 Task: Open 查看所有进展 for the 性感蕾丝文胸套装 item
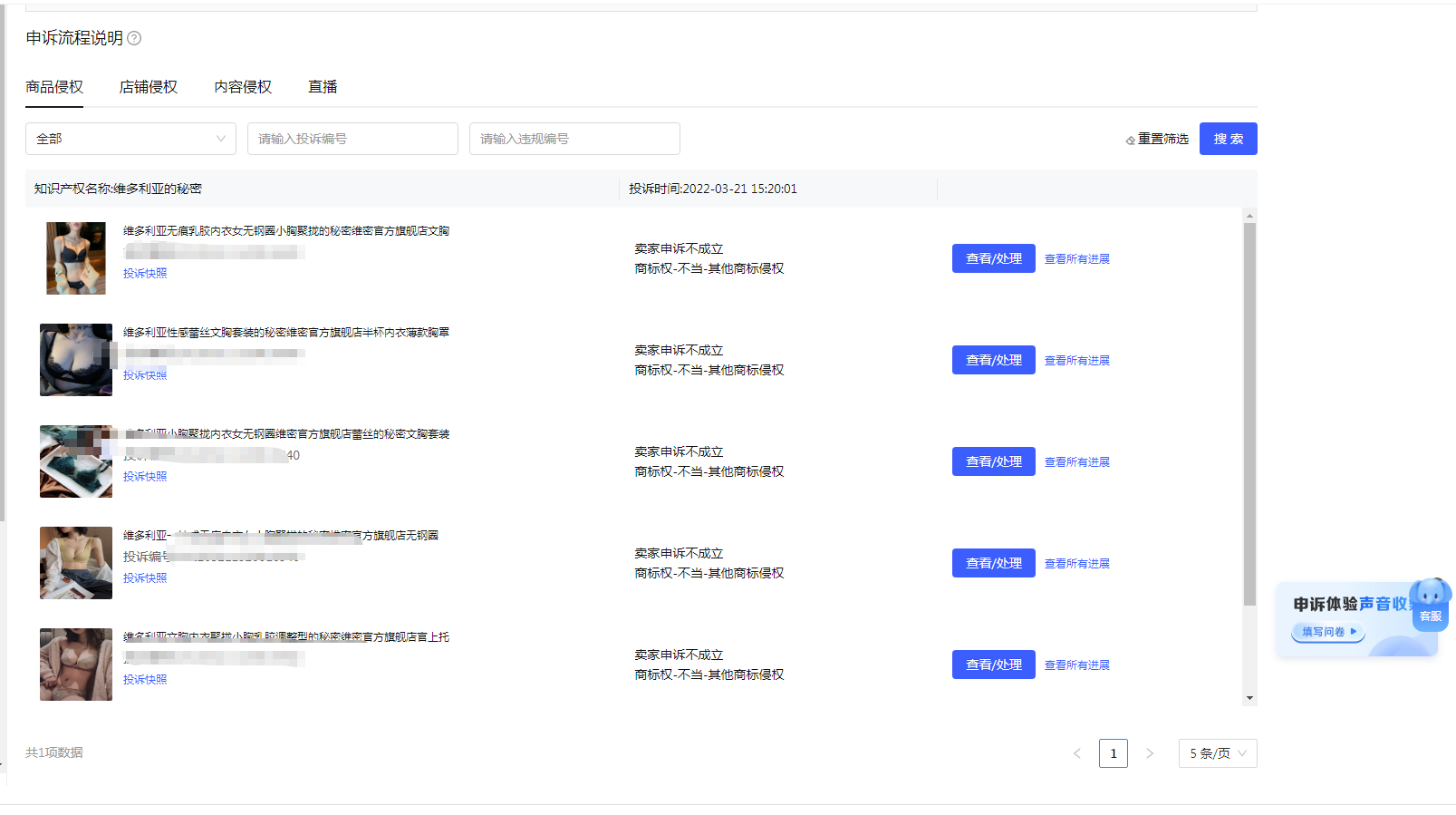pos(1077,361)
